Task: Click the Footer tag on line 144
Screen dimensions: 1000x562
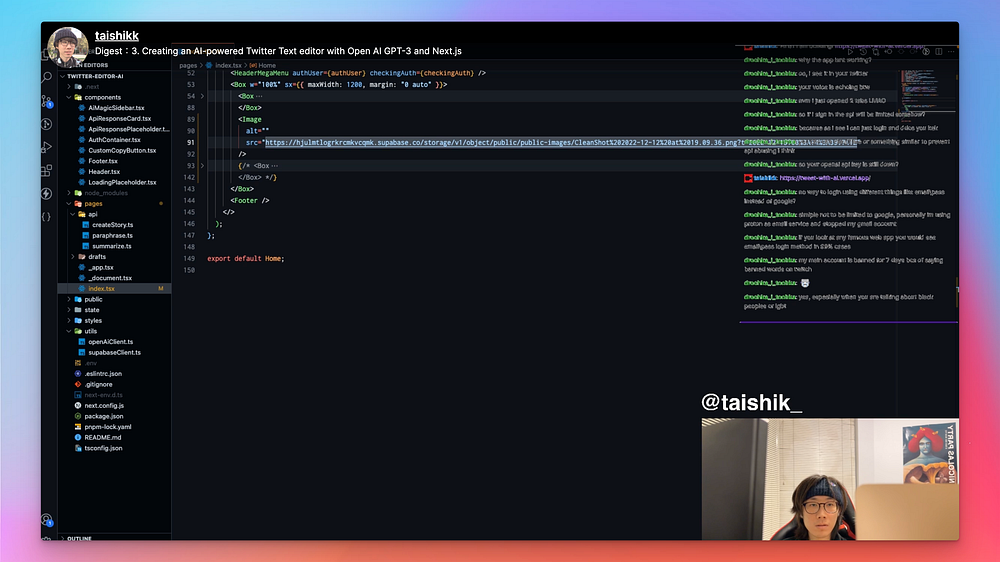Action: pyautogui.click(x=250, y=201)
